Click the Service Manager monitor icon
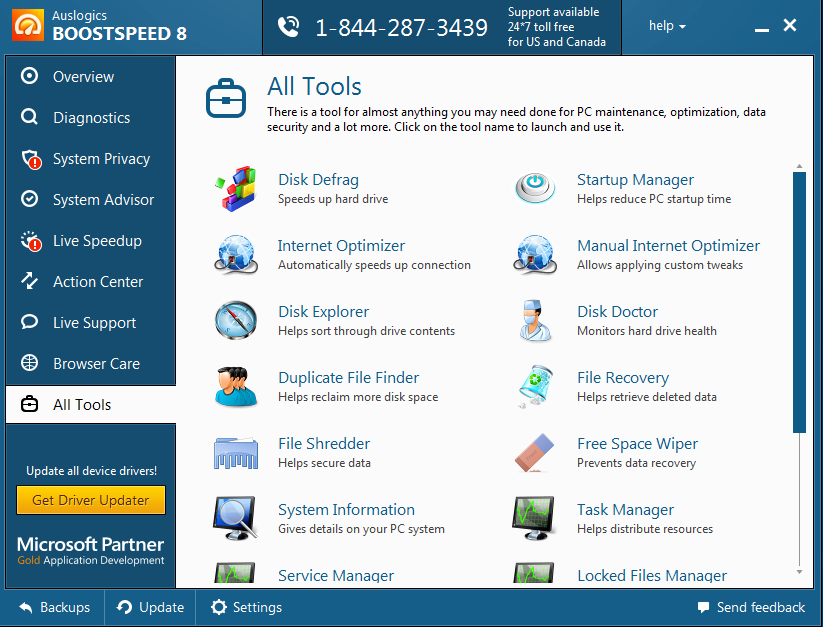Screen dimensions: 823x627 (x=235, y=573)
